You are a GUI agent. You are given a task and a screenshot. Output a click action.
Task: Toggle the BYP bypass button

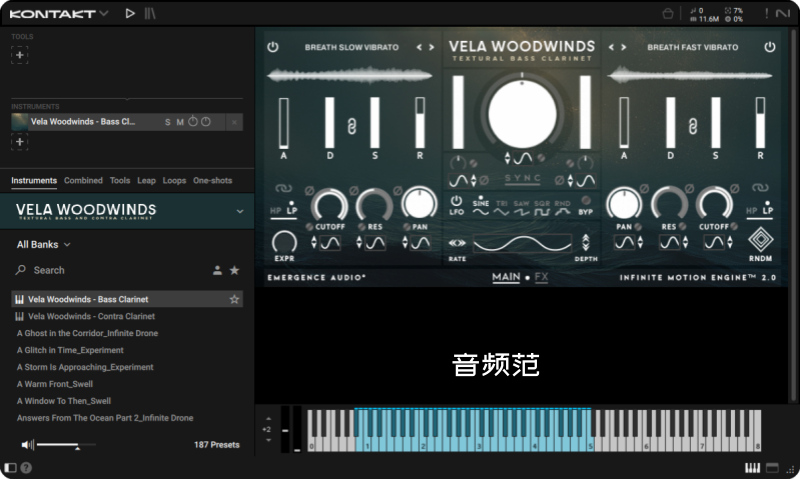(586, 206)
